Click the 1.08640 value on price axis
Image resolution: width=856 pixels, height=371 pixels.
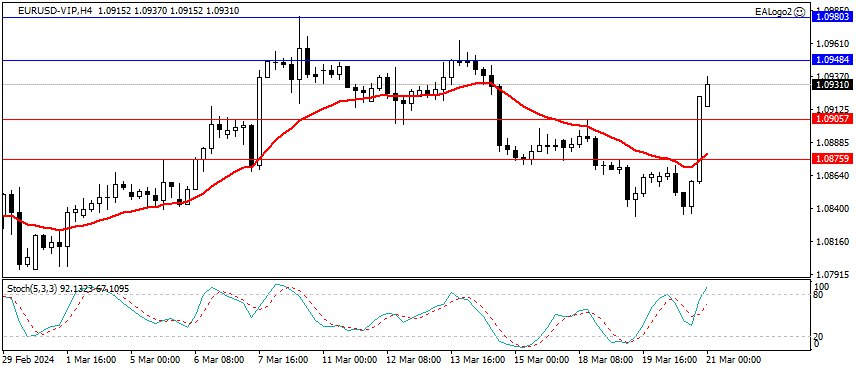833,176
